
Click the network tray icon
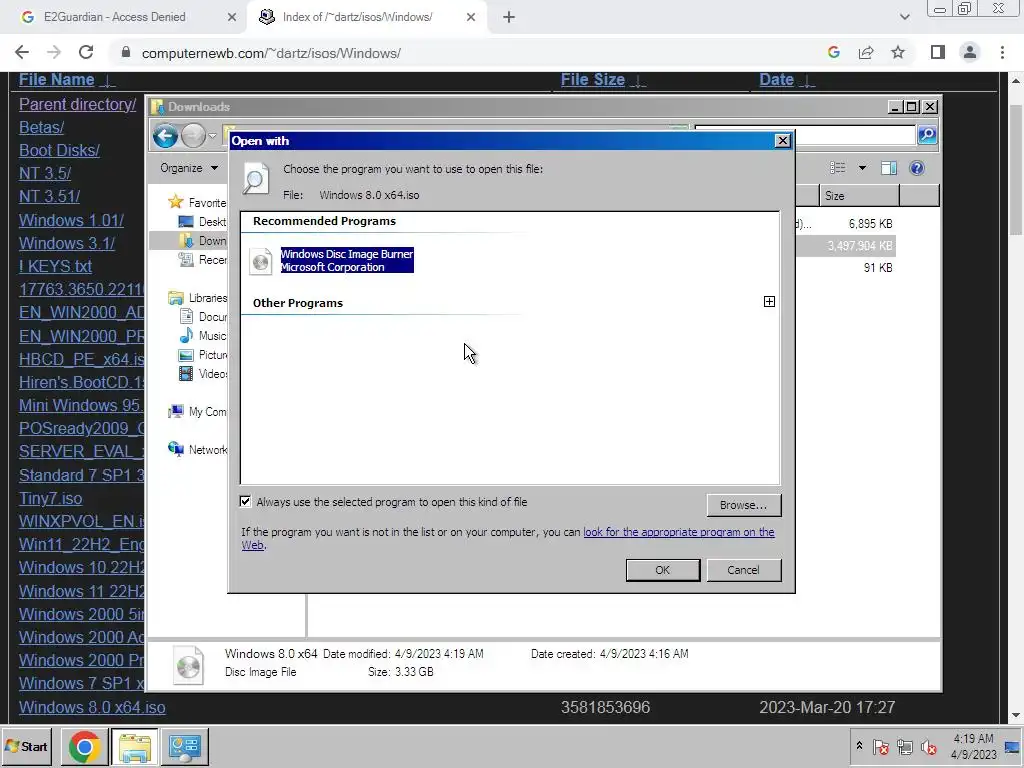point(904,746)
